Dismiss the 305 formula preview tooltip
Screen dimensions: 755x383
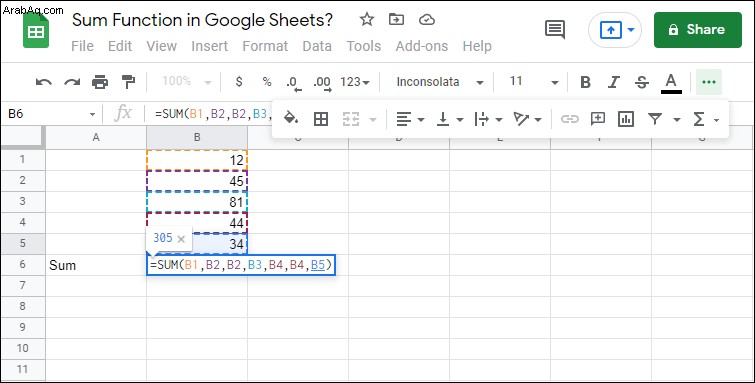(x=181, y=238)
